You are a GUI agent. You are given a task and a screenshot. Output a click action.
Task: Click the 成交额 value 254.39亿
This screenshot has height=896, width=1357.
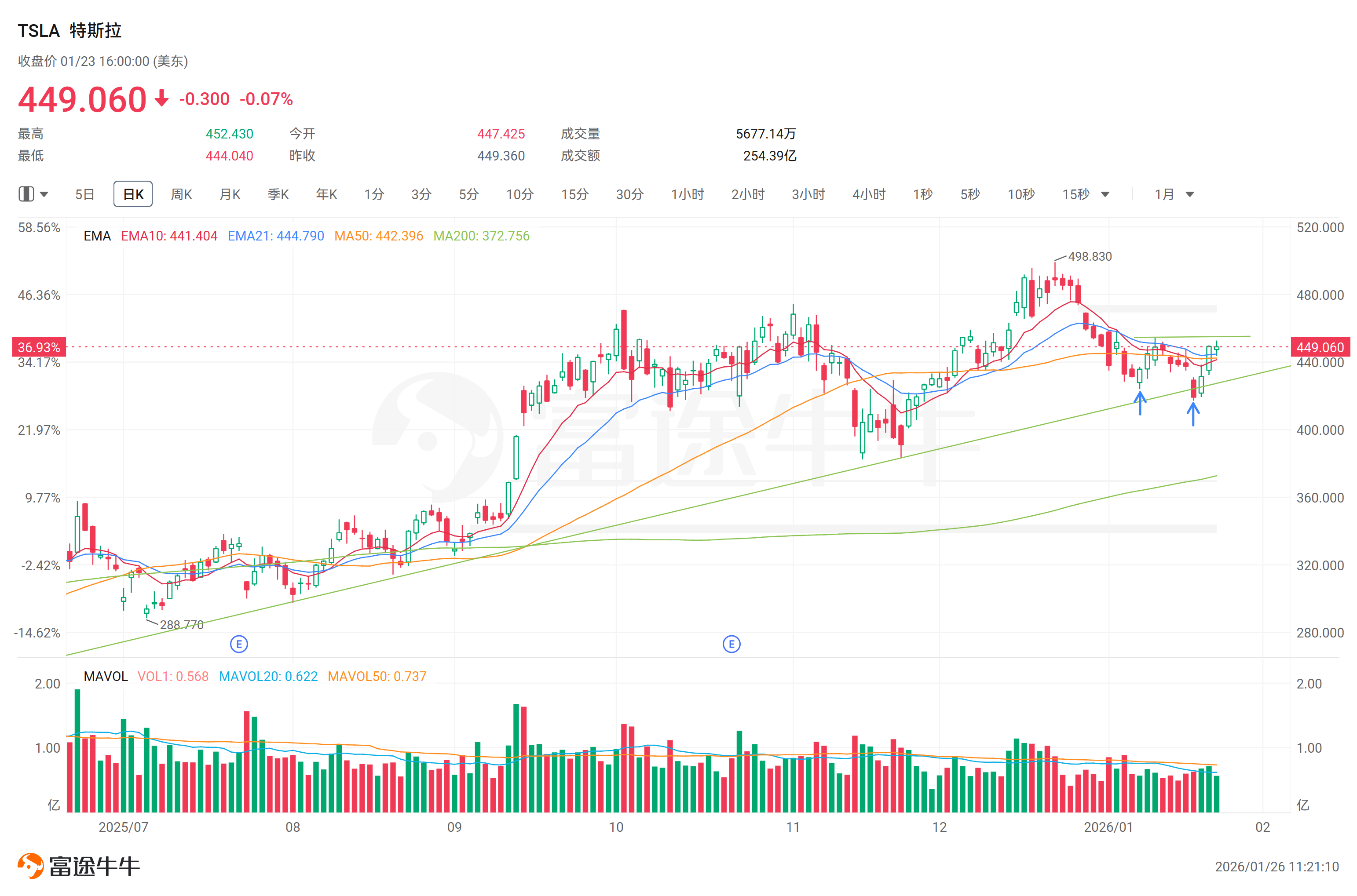[769, 156]
